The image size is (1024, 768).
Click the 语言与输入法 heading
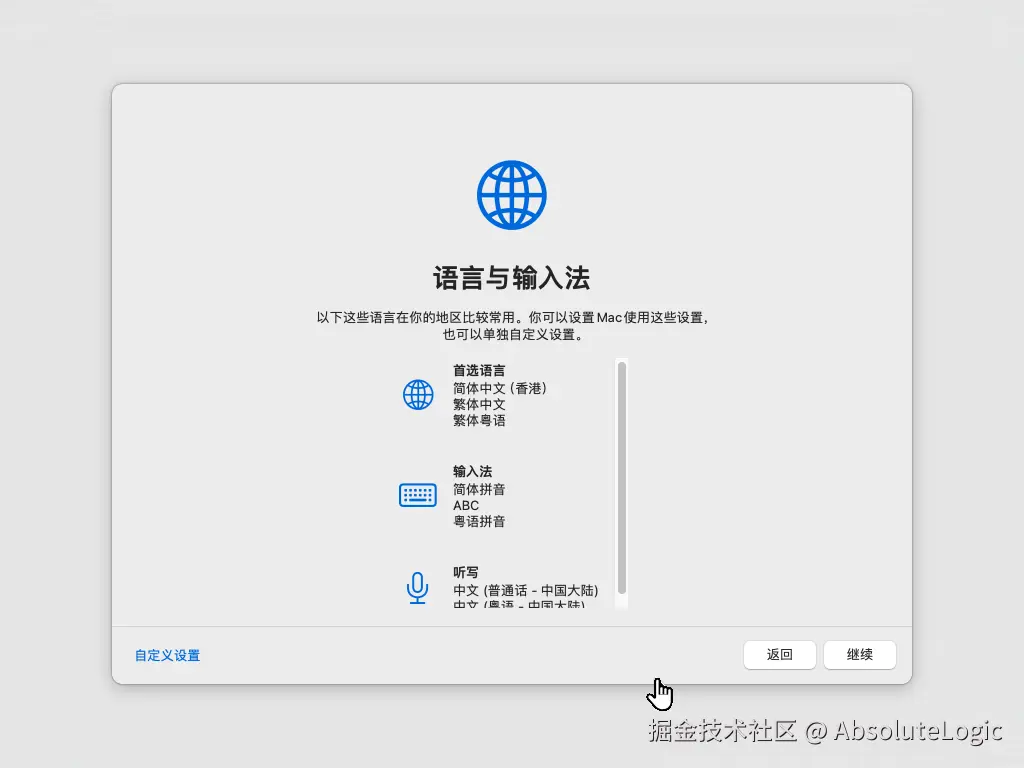pyautogui.click(x=511, y=278)
